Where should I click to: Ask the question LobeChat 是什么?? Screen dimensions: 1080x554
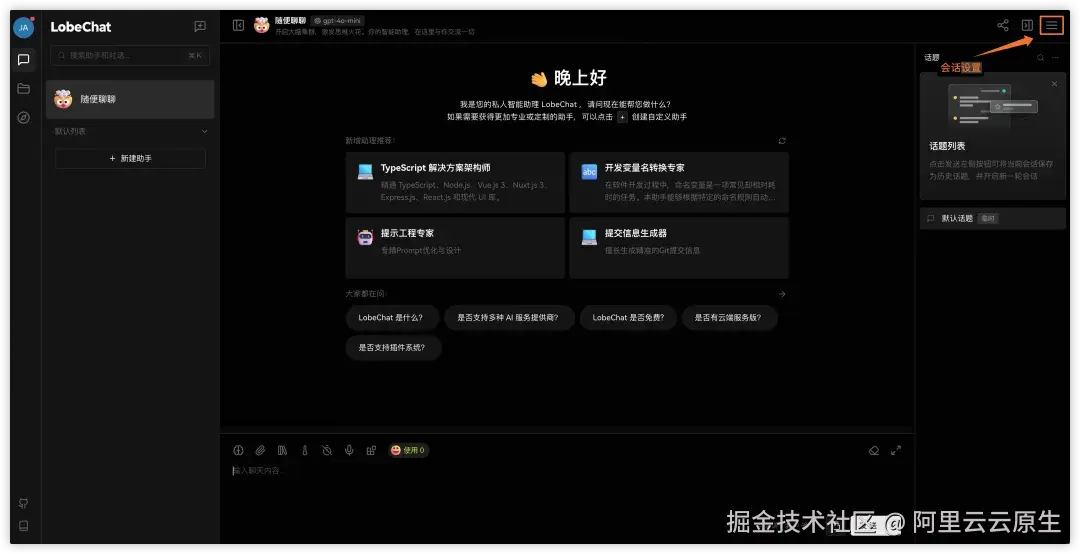pos(391,318)
